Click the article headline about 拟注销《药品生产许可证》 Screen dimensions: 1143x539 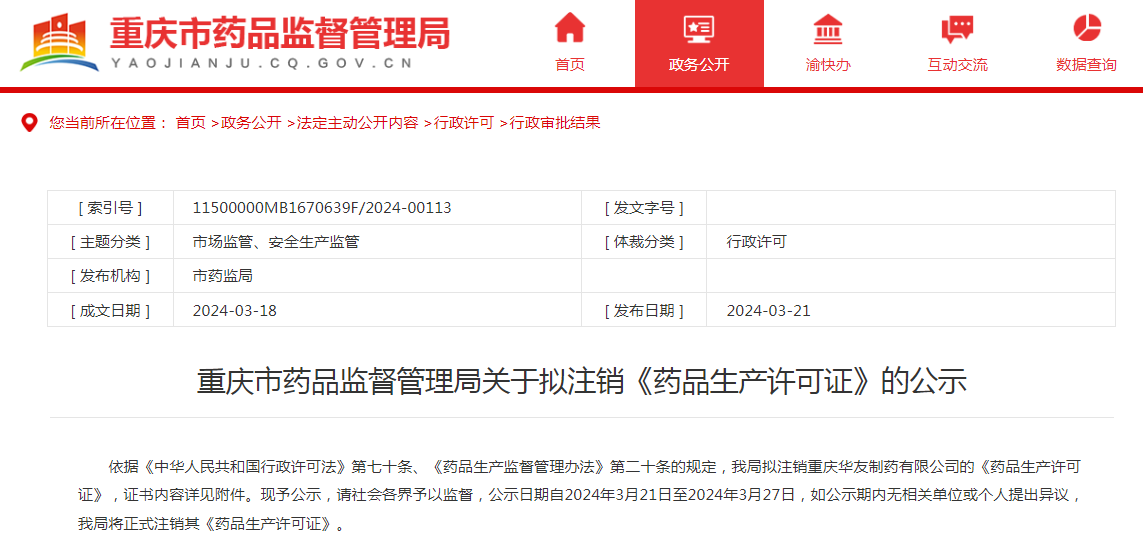(582, 381)
